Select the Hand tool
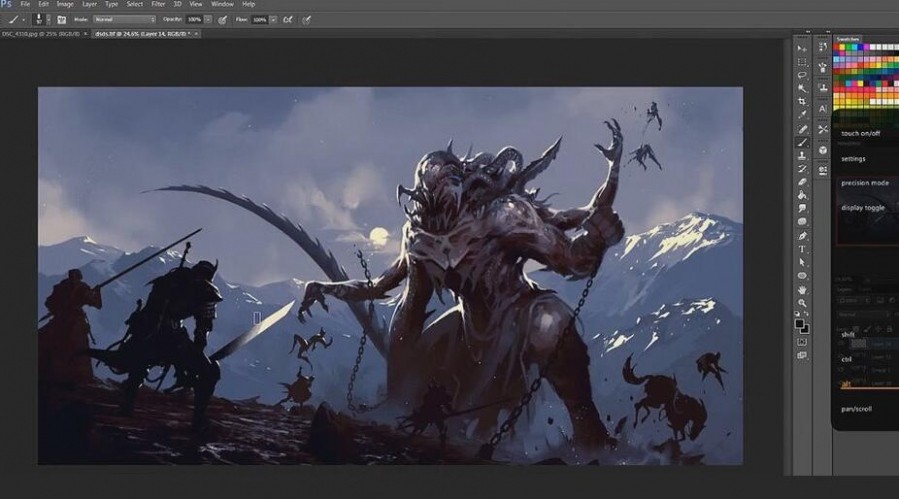This screenshot has width=899, height=499. 802,290
